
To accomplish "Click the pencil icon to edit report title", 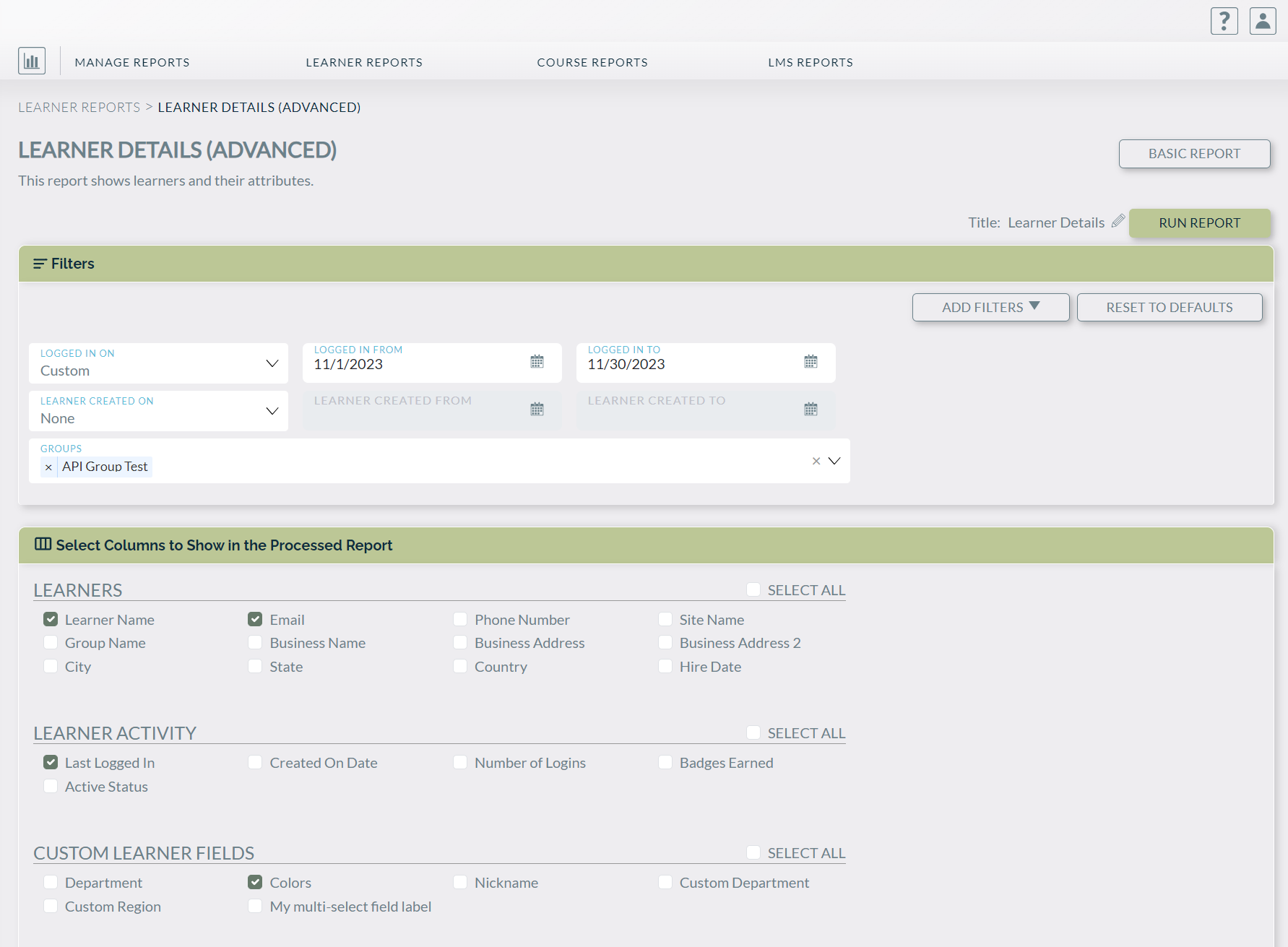I will (x=1118, y=221).
